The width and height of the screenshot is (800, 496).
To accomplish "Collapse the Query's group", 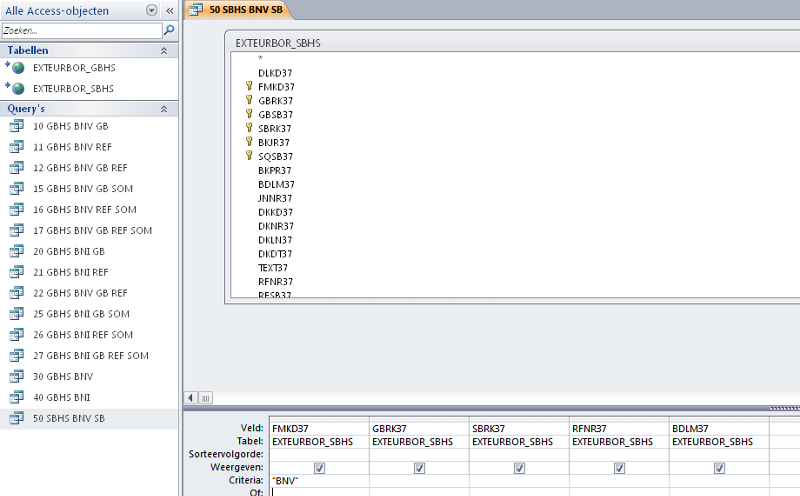I will pyautogui.click(x=164, y=109).
